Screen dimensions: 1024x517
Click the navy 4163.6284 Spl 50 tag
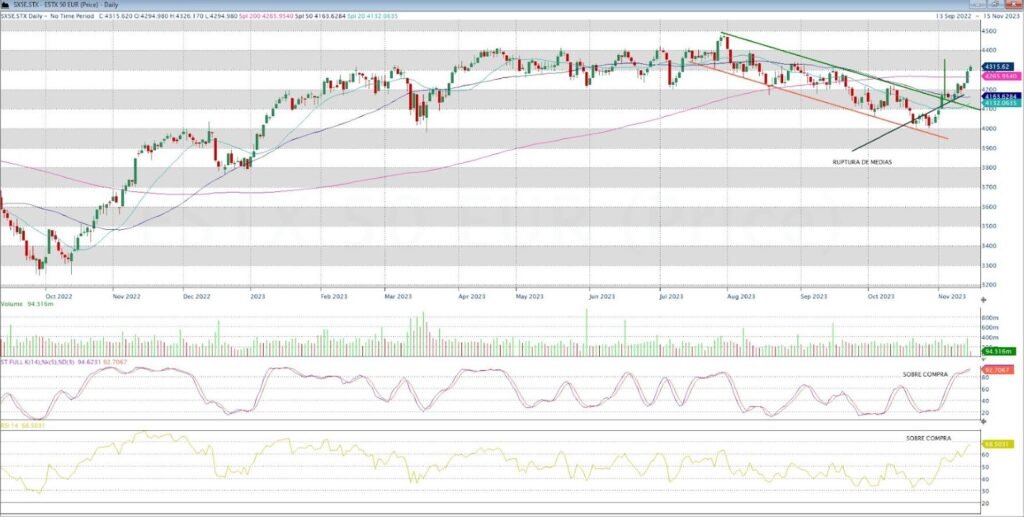click(1001, 96)
